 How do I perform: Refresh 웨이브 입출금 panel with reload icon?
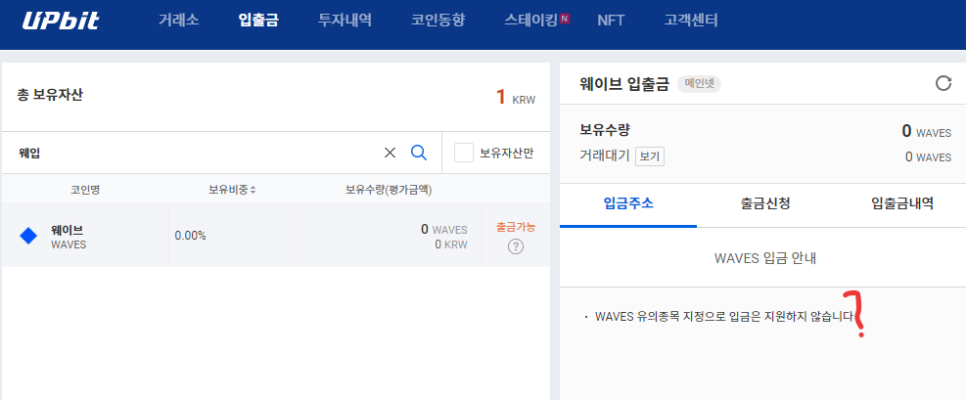click(x=943, y=83)
